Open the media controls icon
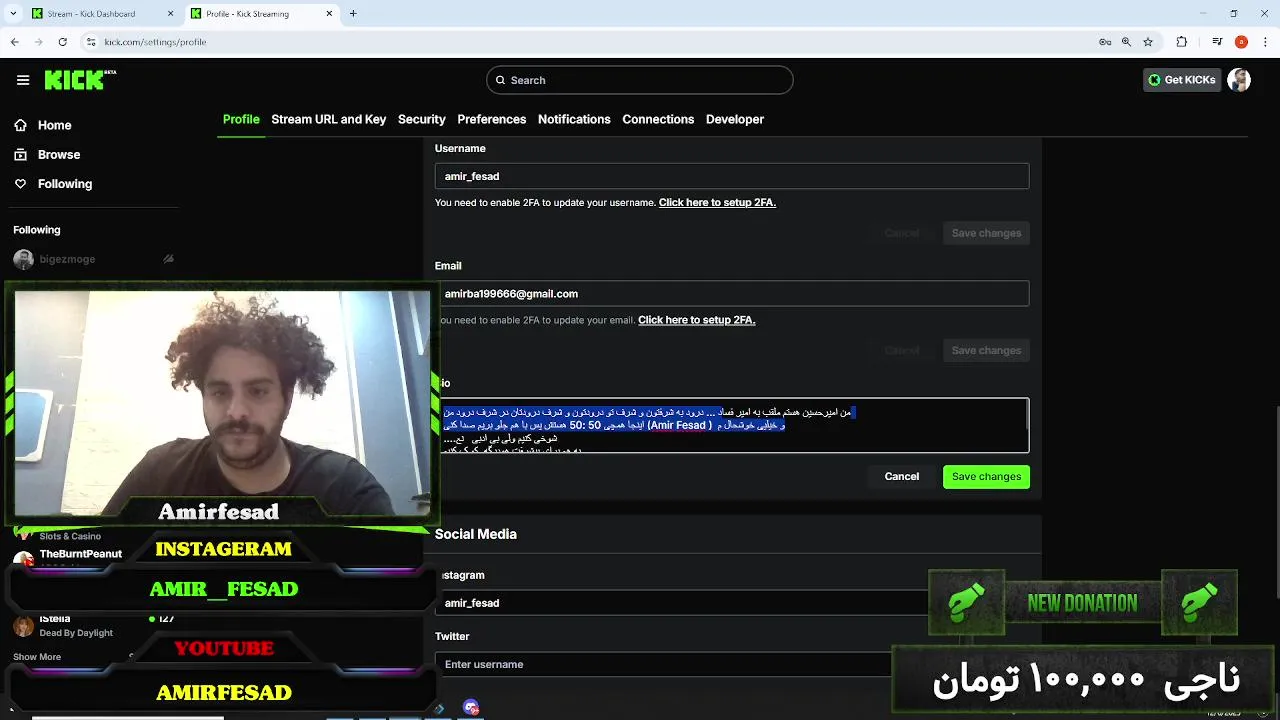Image resolution: width=1280 pixels, height=720 pixels. tap(1217, 42)
